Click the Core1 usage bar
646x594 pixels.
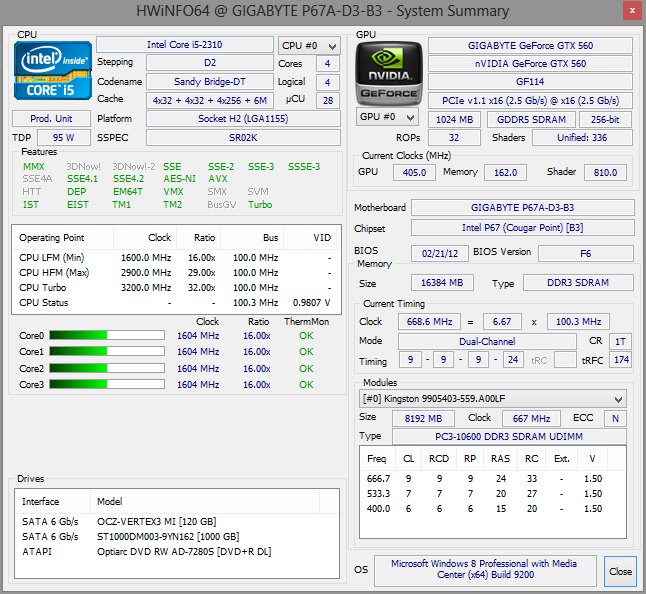click(107, 351)
